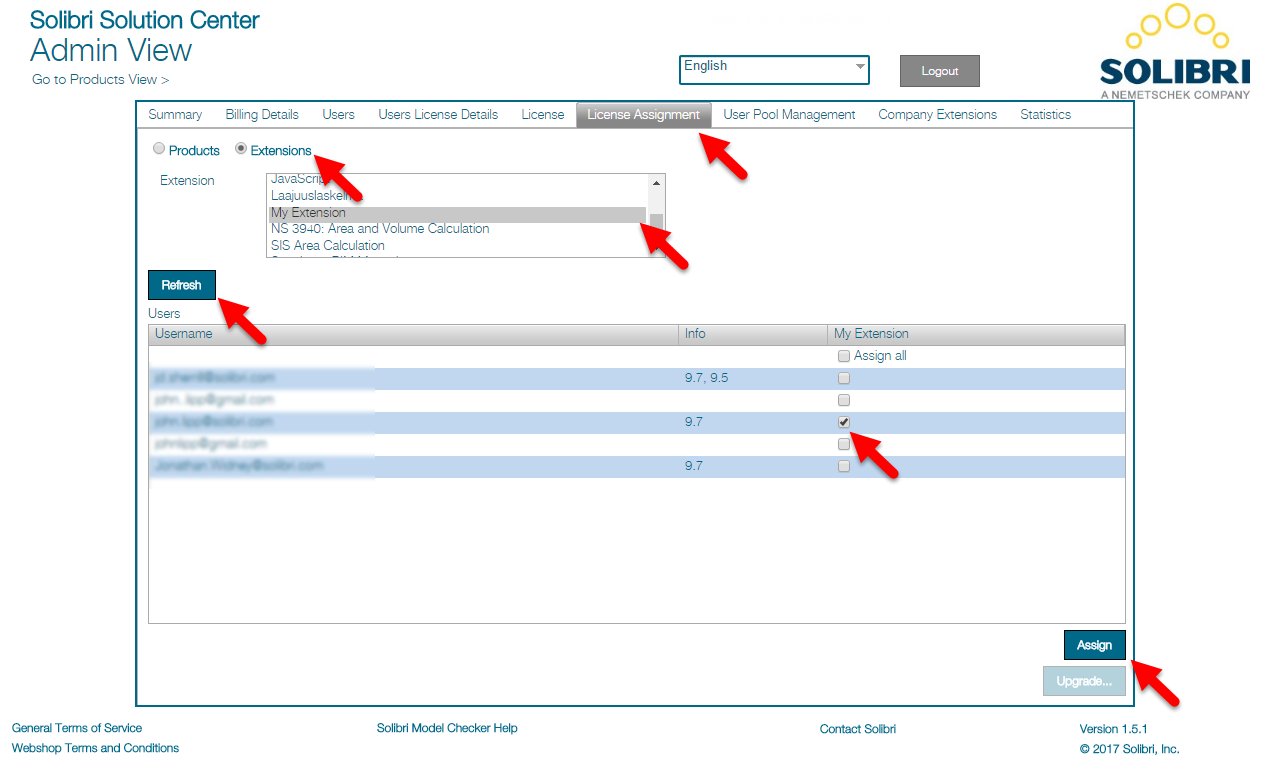
Task: Open the Webshop Terms and Conditions link
Action: (x=95, y=748)
